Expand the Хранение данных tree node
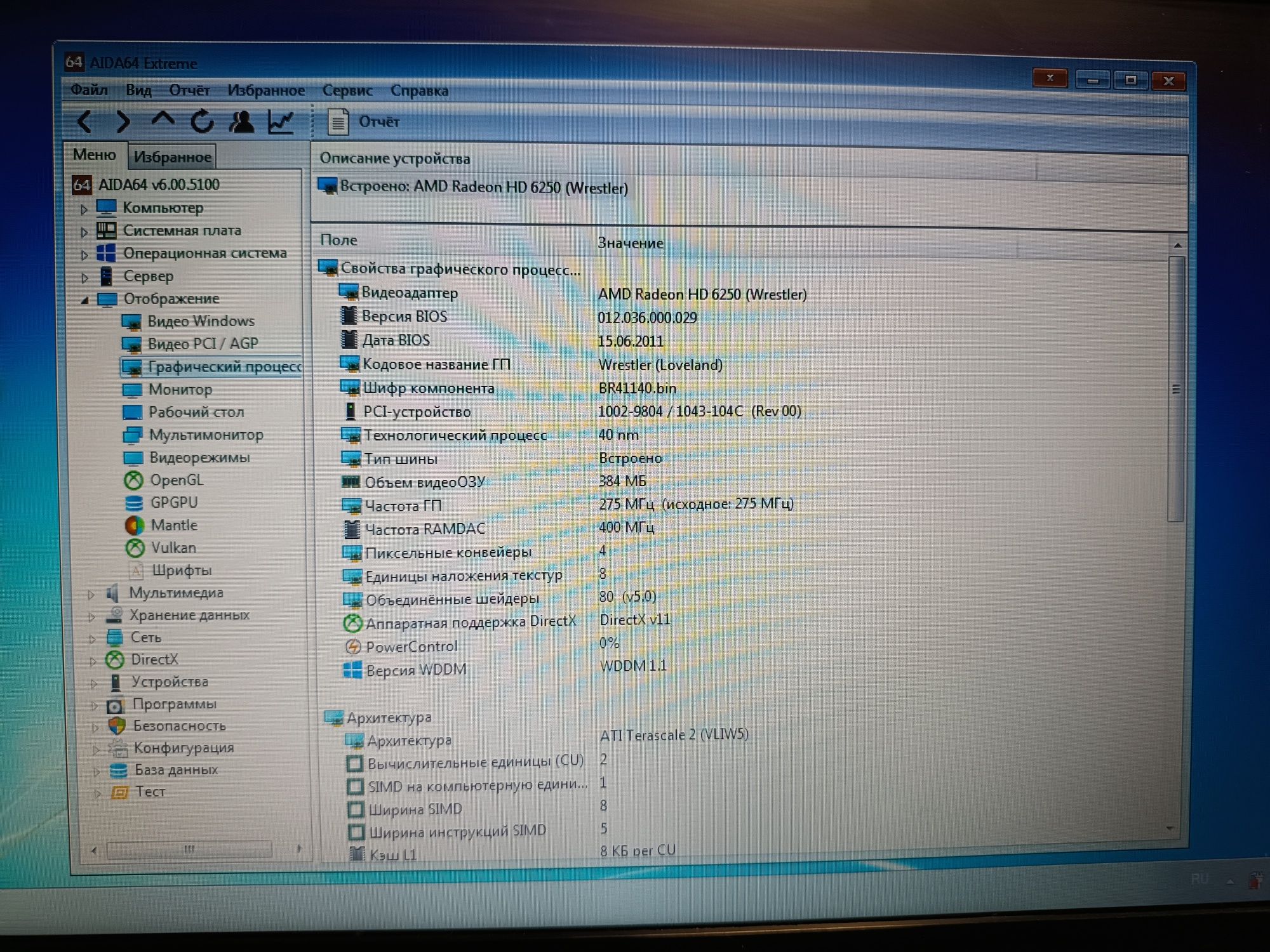 pyautogui.click(x=91, y=617)
